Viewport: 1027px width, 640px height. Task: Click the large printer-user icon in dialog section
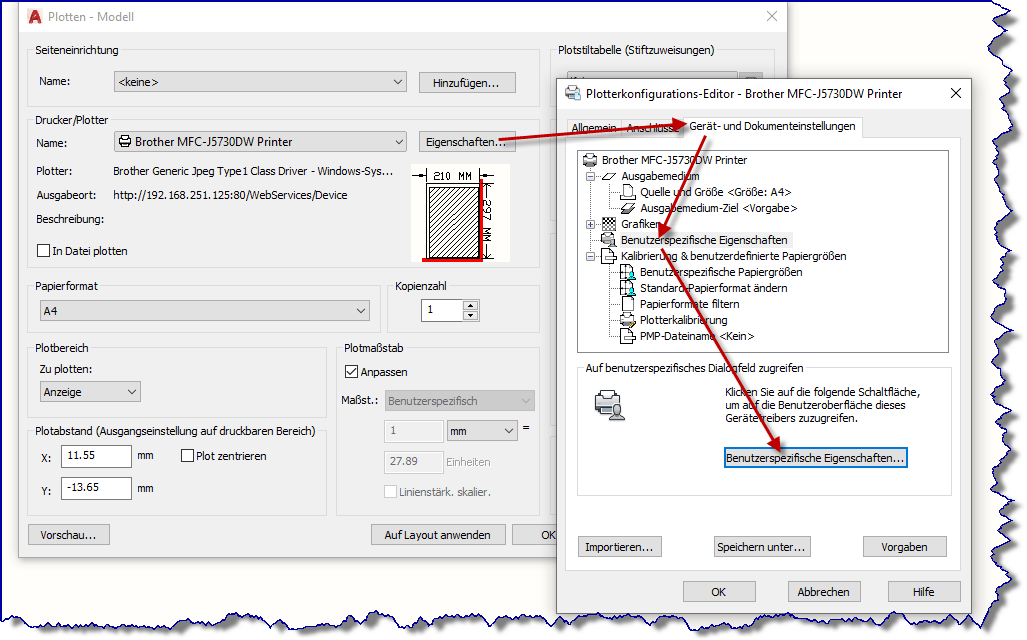coord(610,405)
